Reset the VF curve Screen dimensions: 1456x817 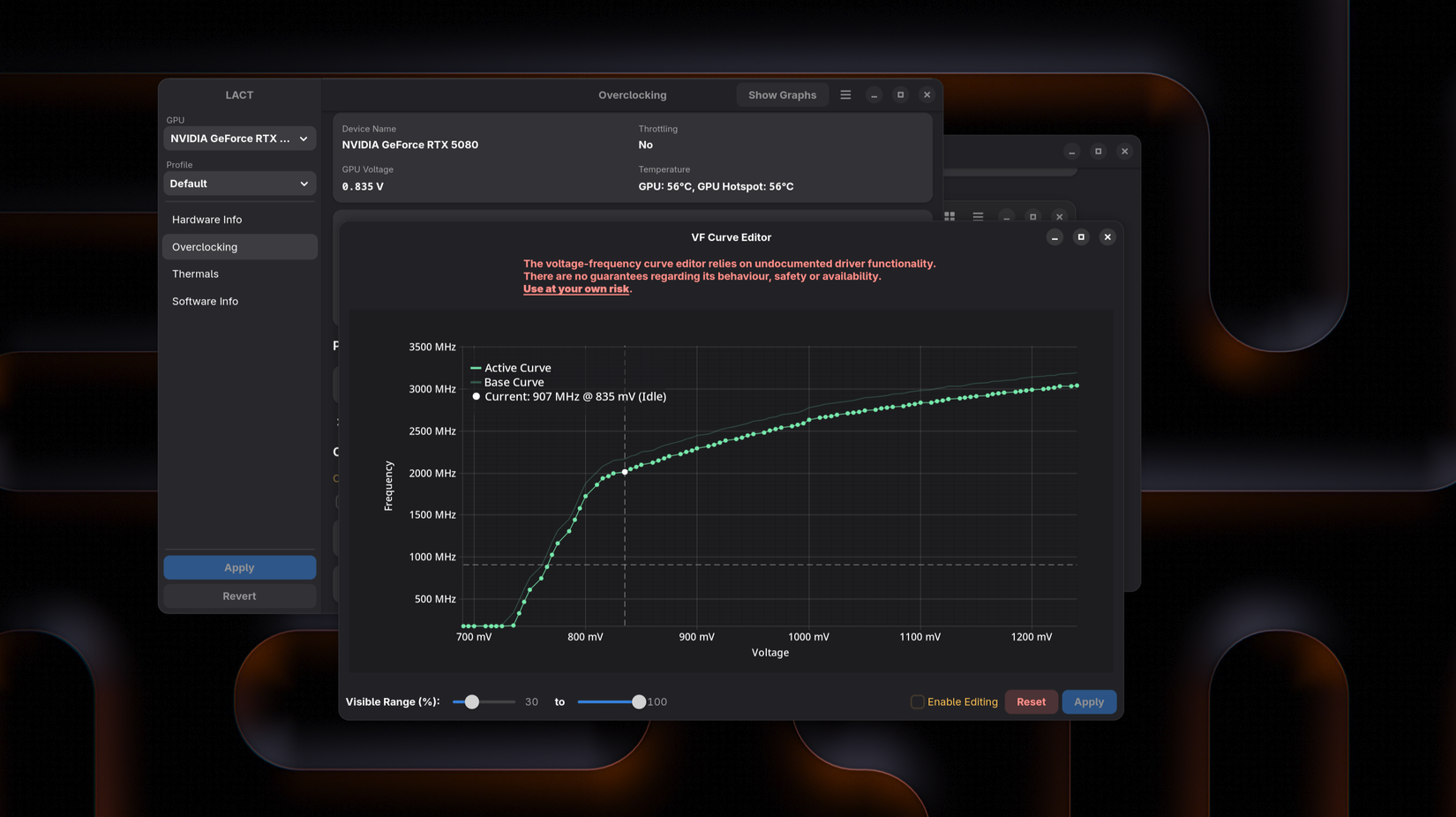coord(1031,702)
